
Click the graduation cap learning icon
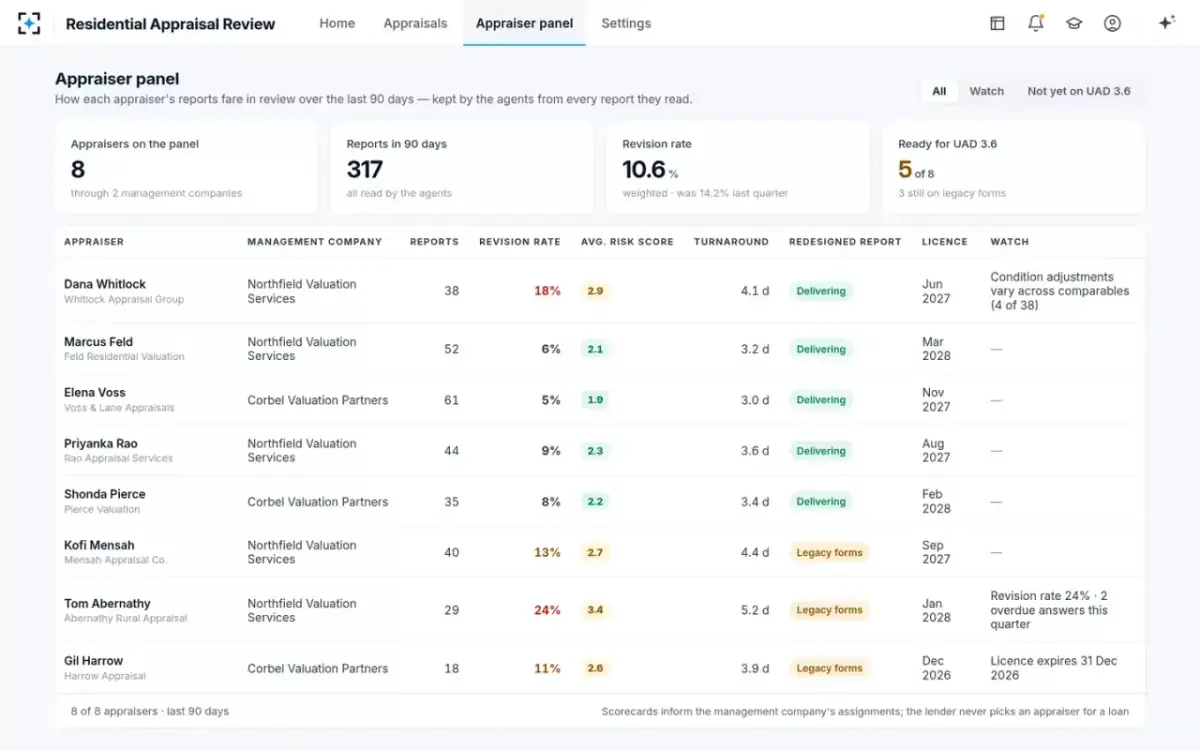pos(1074,23)
